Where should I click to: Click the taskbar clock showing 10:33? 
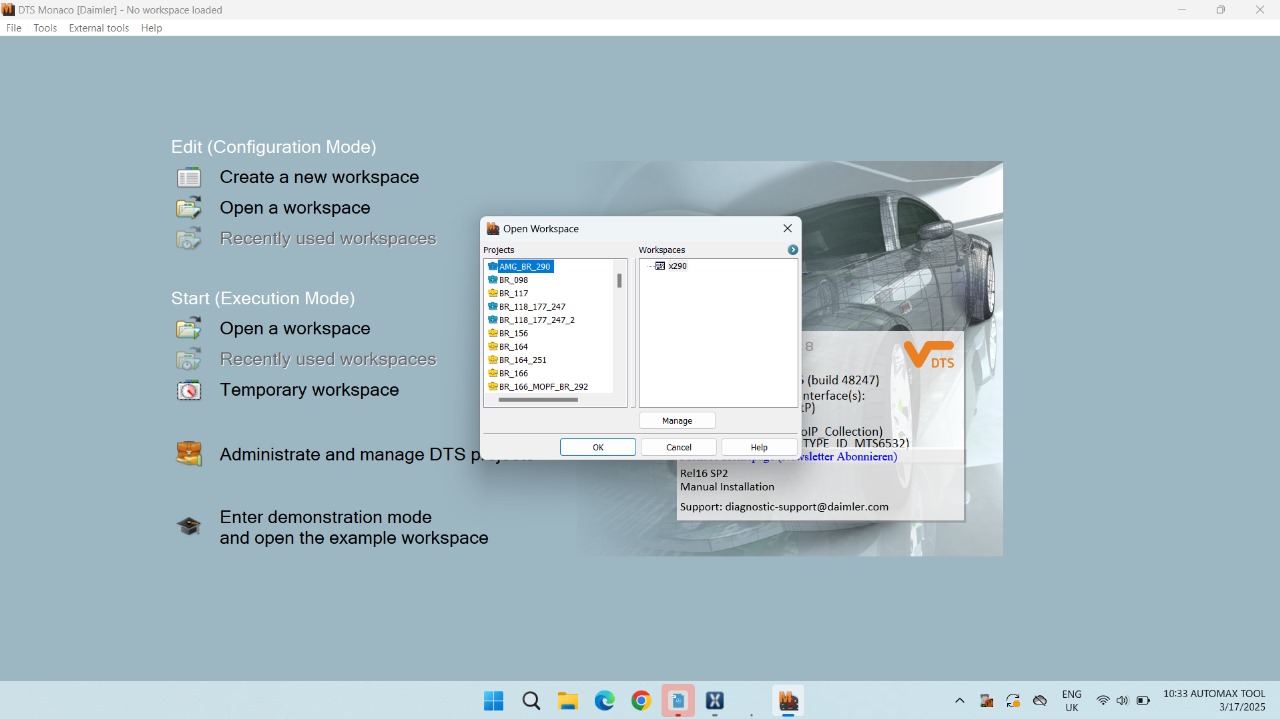point(1214,701)
